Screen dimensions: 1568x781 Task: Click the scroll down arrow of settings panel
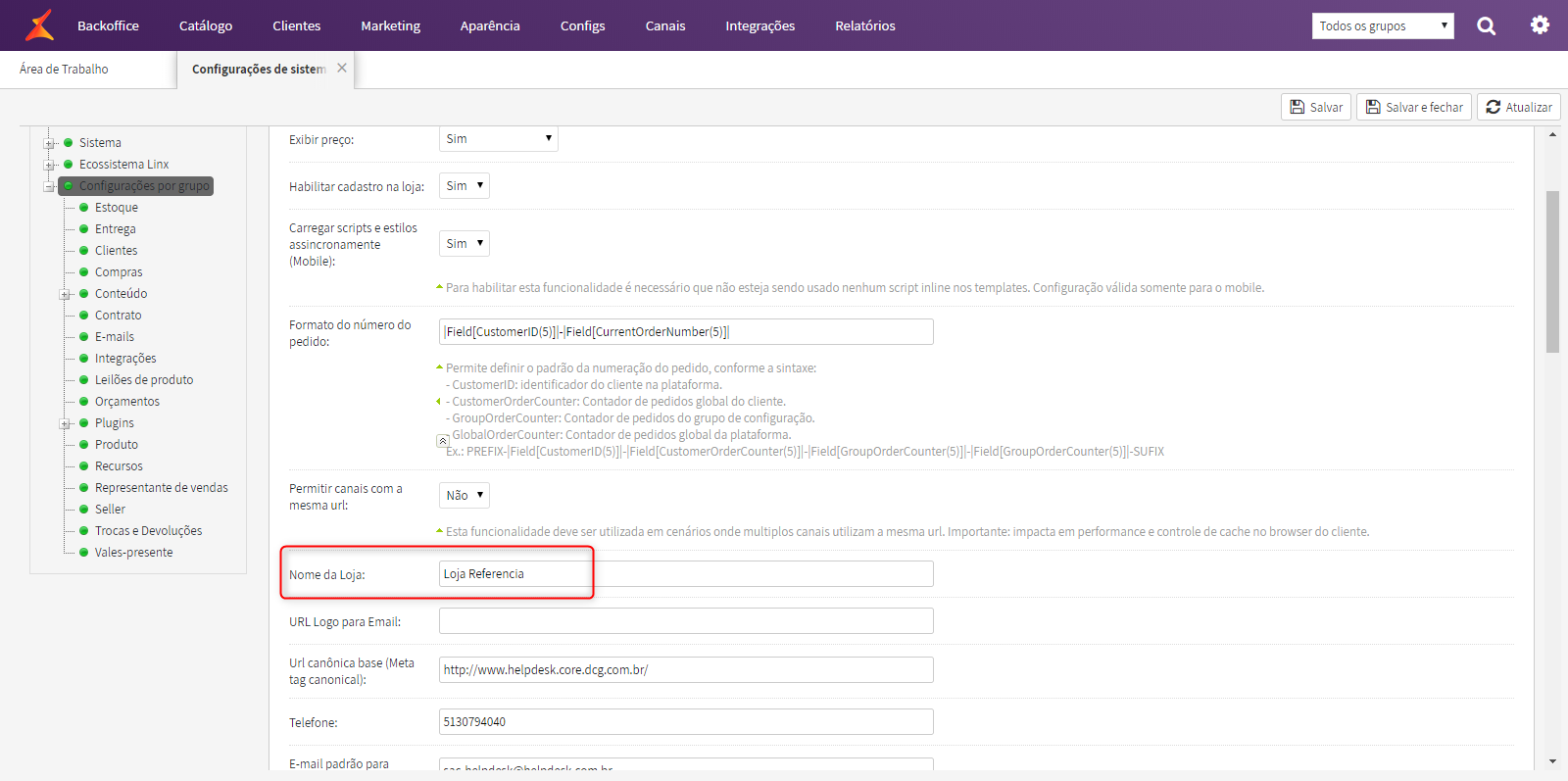[1552, 761]
